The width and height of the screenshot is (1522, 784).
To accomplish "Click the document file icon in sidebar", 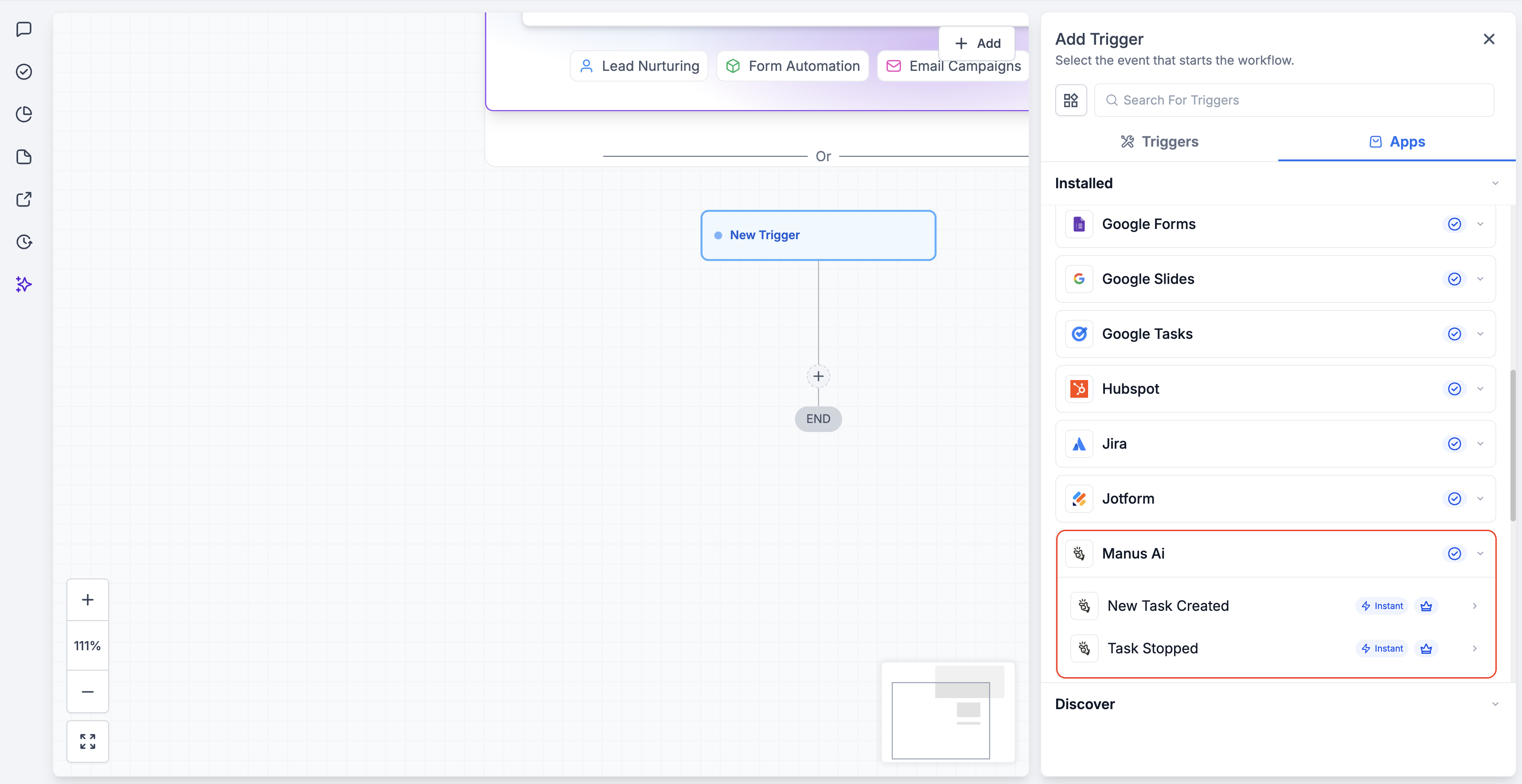I will pos(23,157).
